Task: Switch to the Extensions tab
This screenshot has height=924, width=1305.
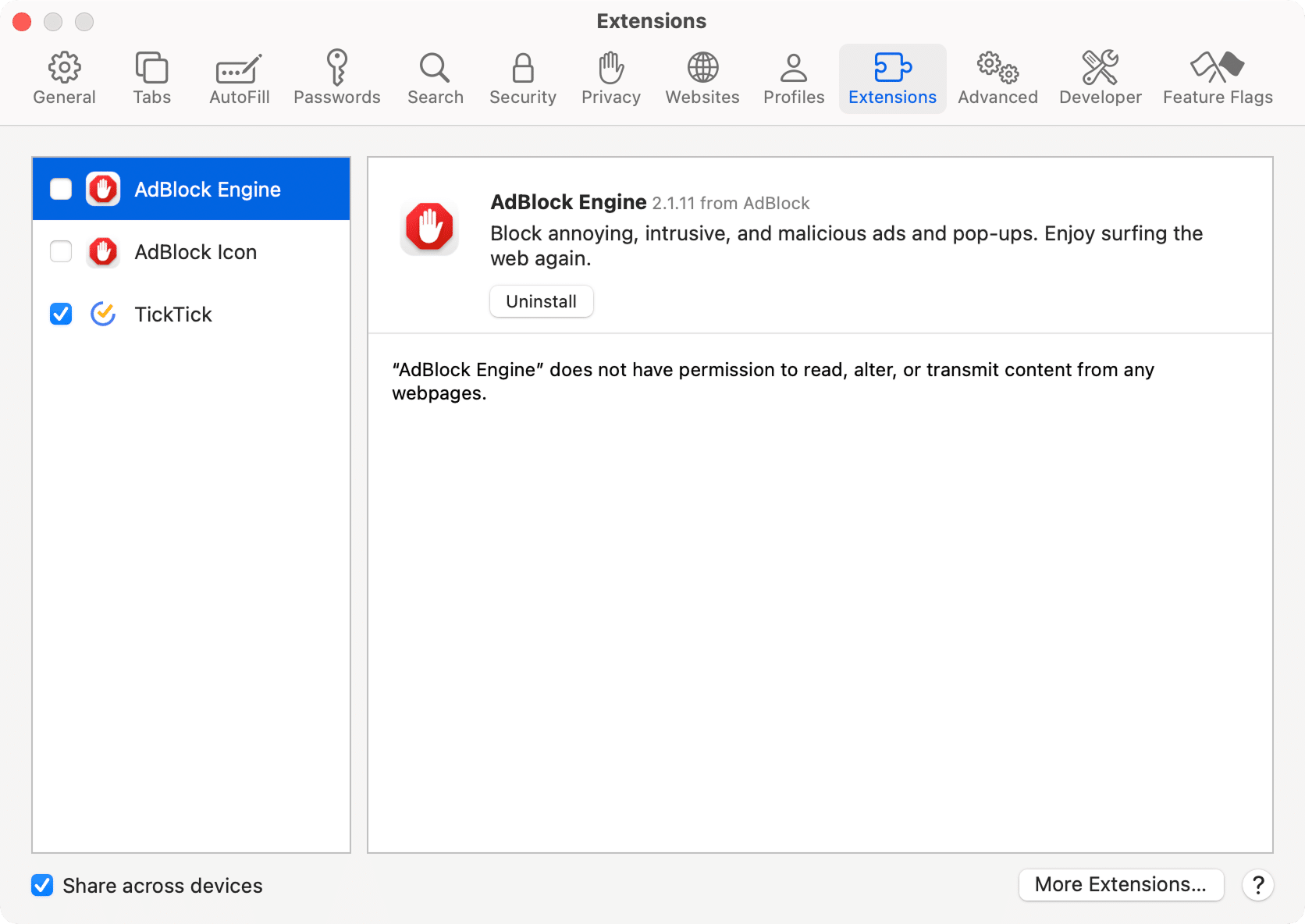Action: pyautogui.click(x=892, y=76)
